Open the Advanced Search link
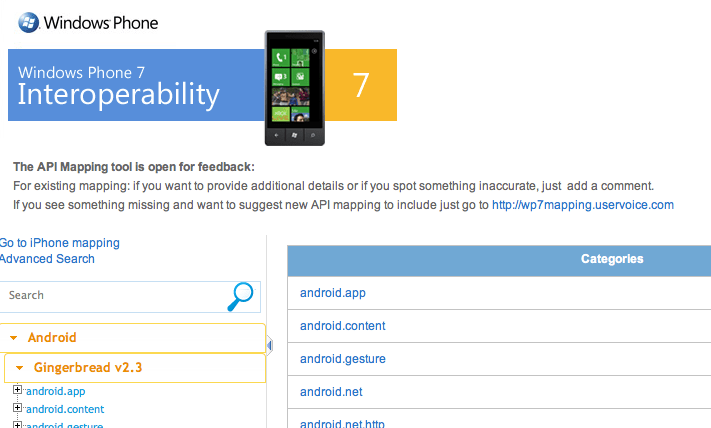Image resolution: width=711 pixels, height=428 pixels. pos(47,259)
